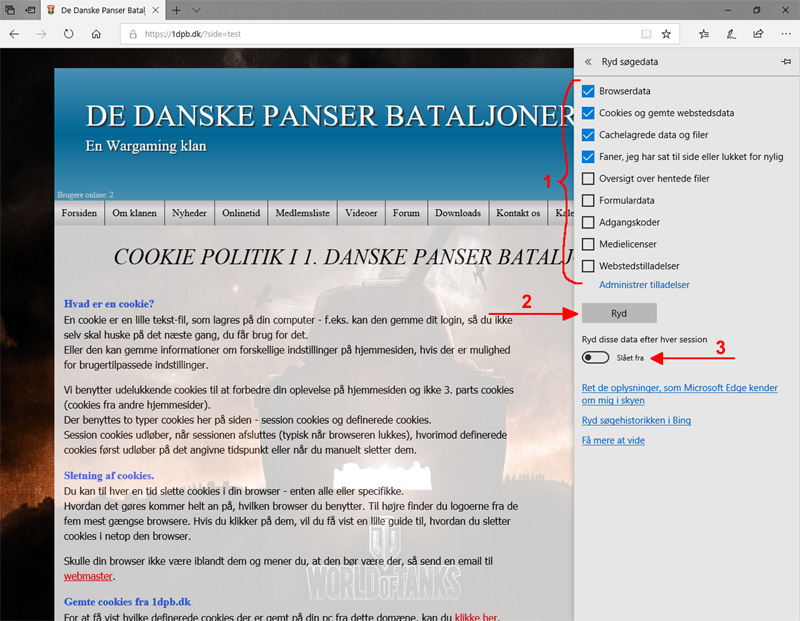Image resolution: width=800 pixels, height=621 pixels.
Task: Click the Add notes pen icon
Action: point(731,33)
